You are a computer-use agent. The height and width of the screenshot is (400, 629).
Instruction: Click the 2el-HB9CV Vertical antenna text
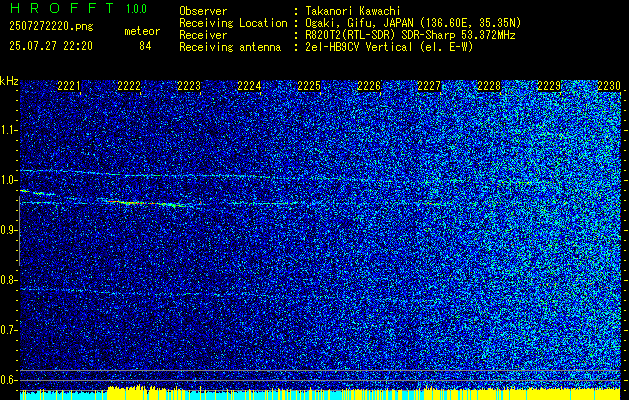[389, 47]
